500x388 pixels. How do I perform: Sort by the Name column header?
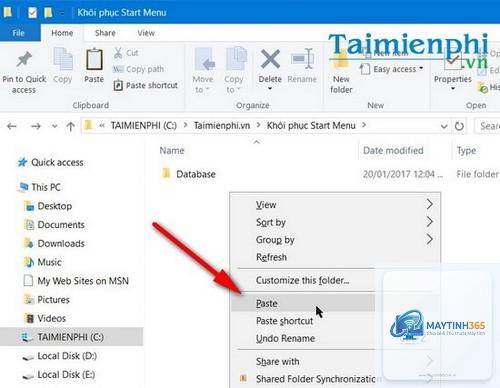(x=172, y=150)
